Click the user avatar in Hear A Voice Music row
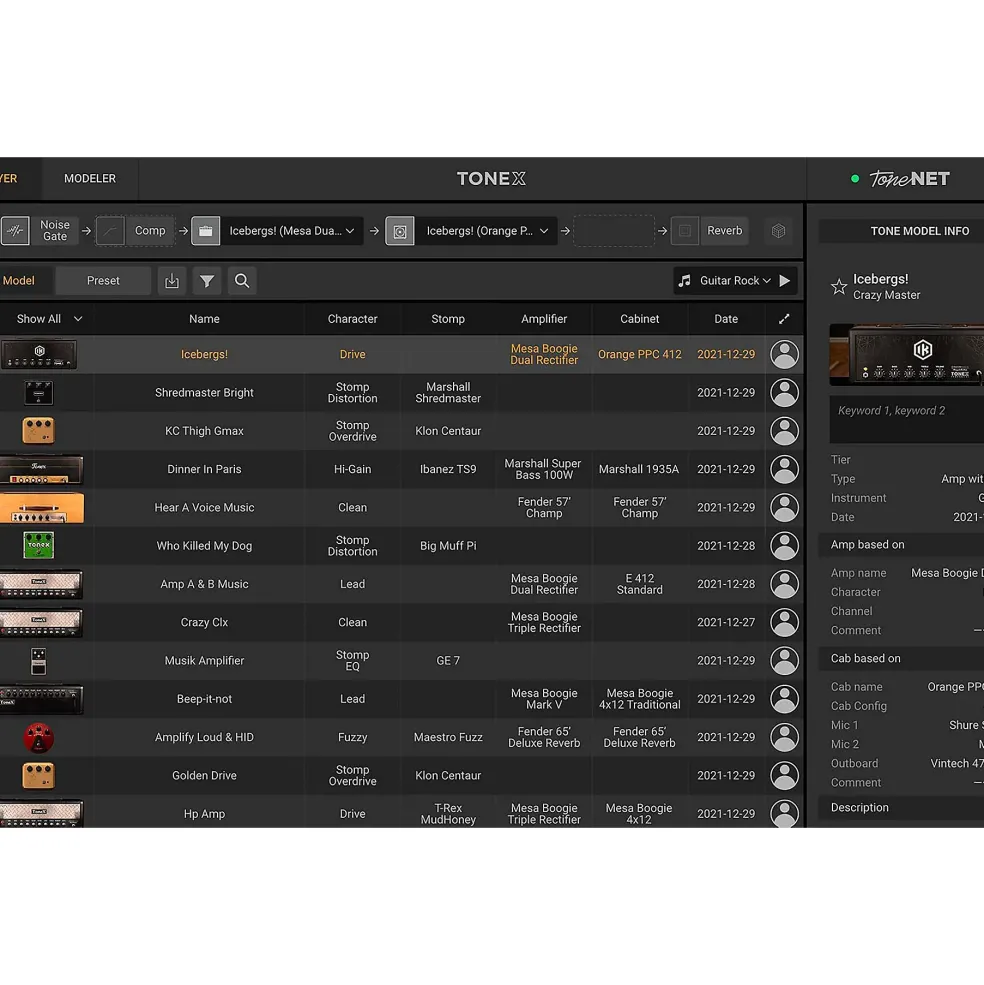The image size is (984, 985). pos(785,508)
